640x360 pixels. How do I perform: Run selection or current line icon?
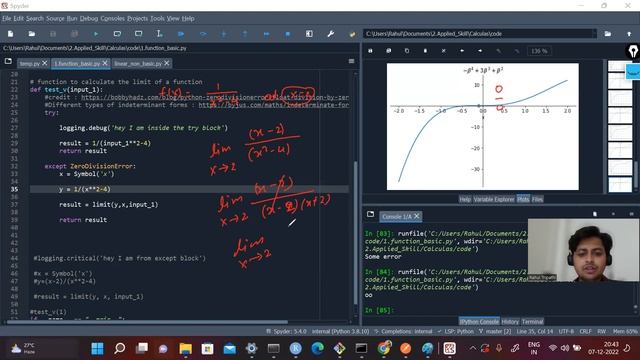[160, 34]
